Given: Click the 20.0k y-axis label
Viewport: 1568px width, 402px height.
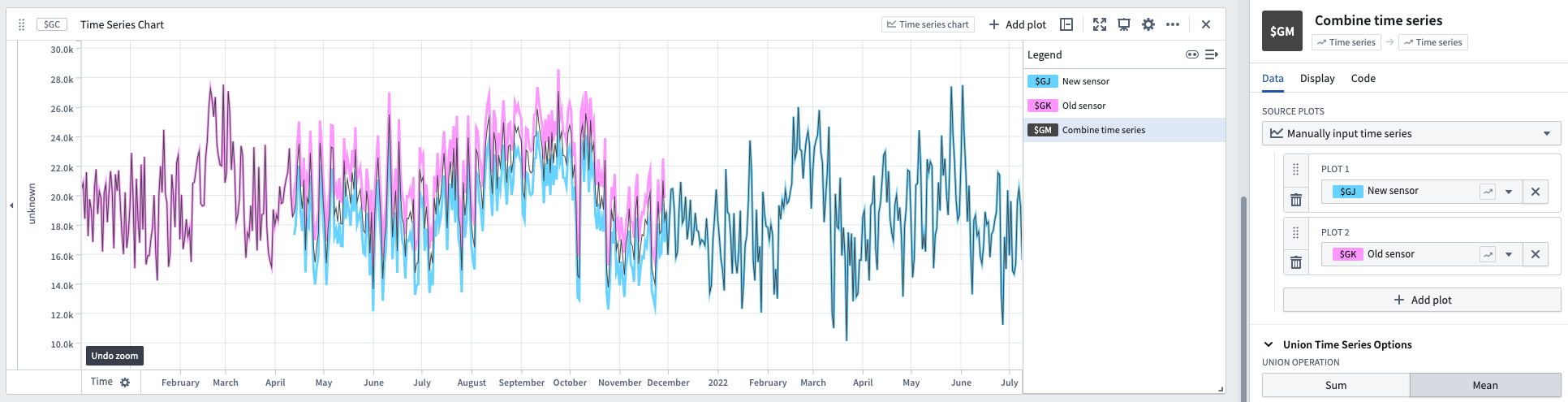Looking at the screenshot, I should 62,197.
